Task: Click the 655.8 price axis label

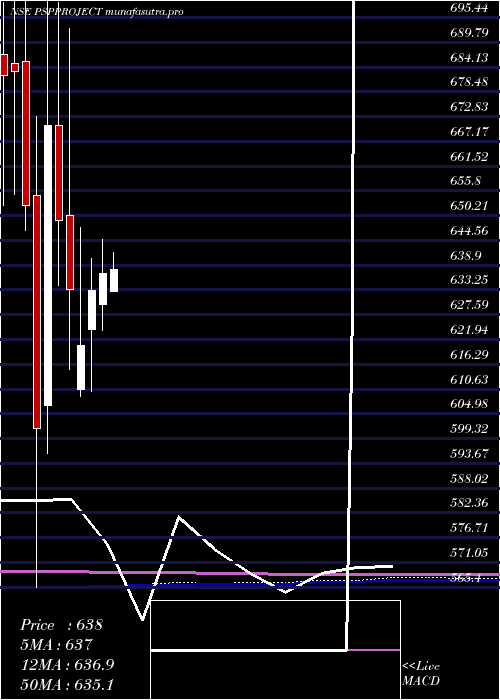Action: (x=465, y=181)
